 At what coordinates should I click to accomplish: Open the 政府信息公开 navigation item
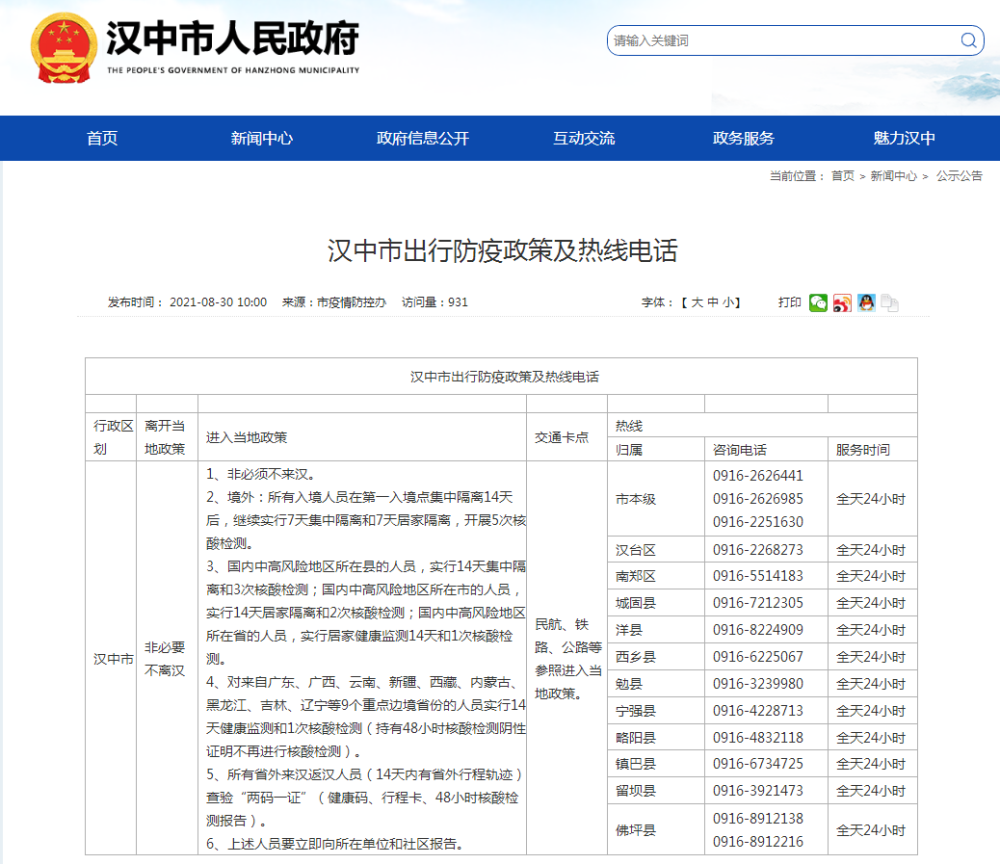pos(423,138)
